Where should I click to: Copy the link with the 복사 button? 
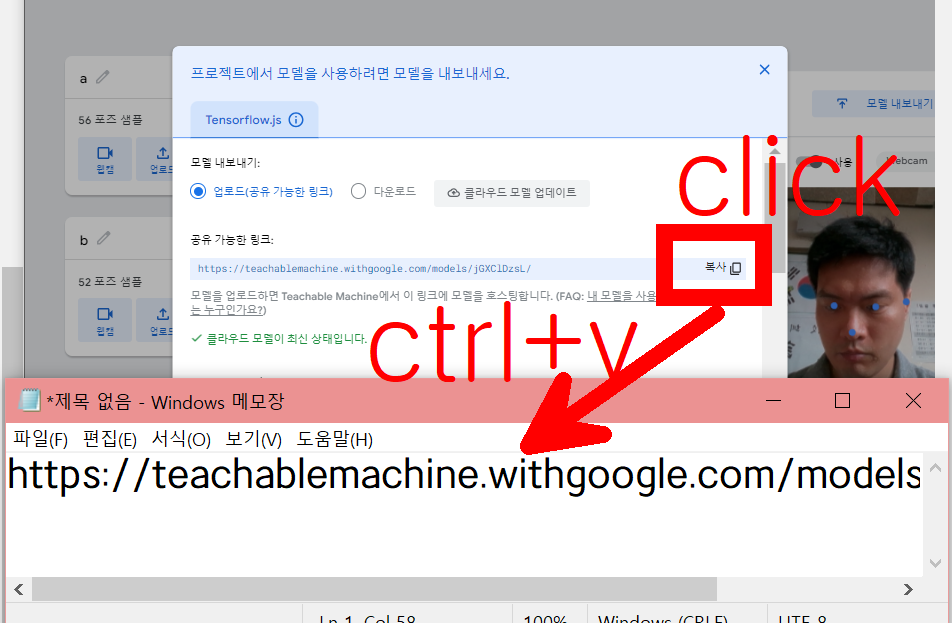point(722,268)
